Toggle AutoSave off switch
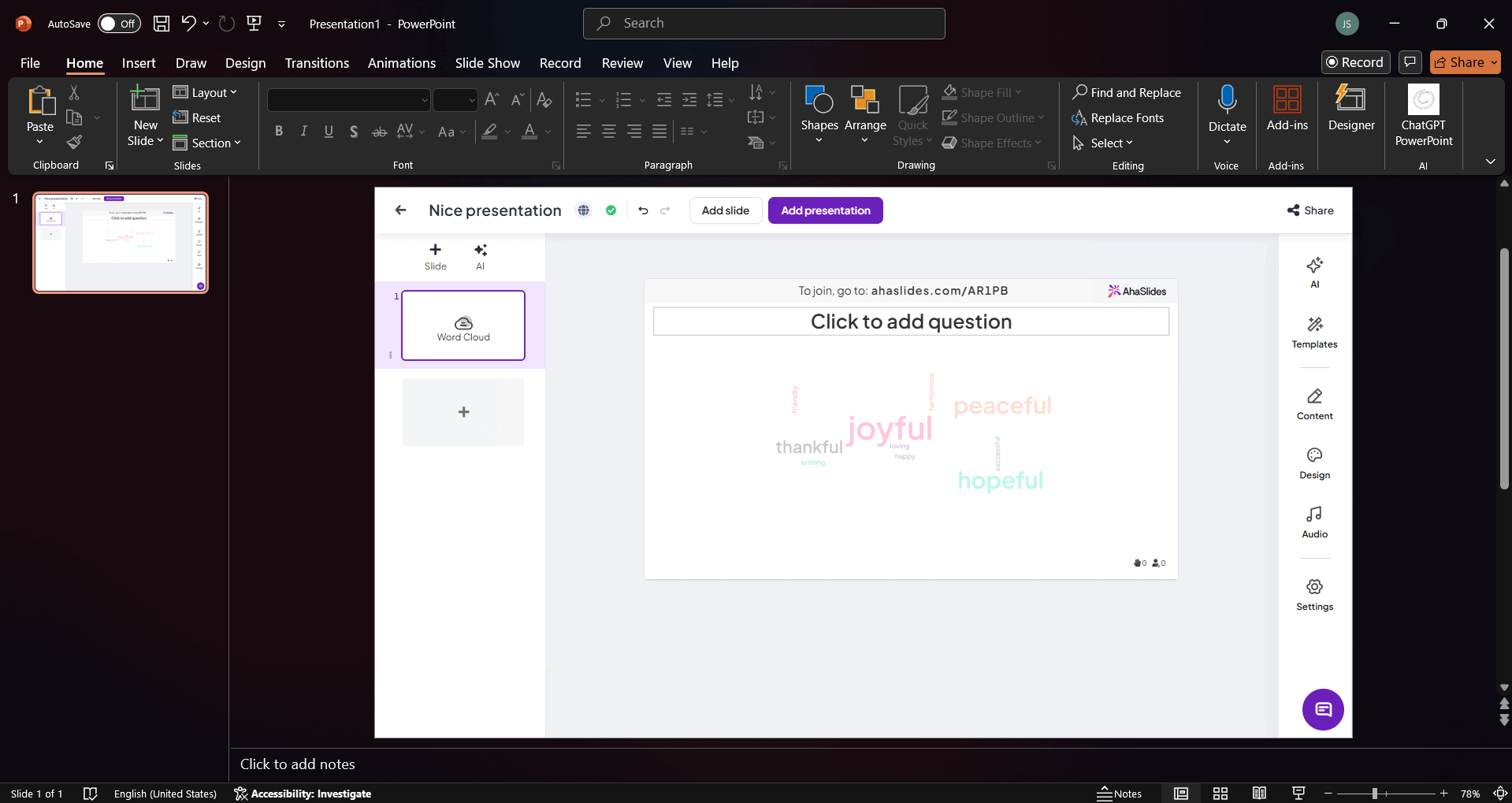1512x803 pixels. tap(118, 23)
